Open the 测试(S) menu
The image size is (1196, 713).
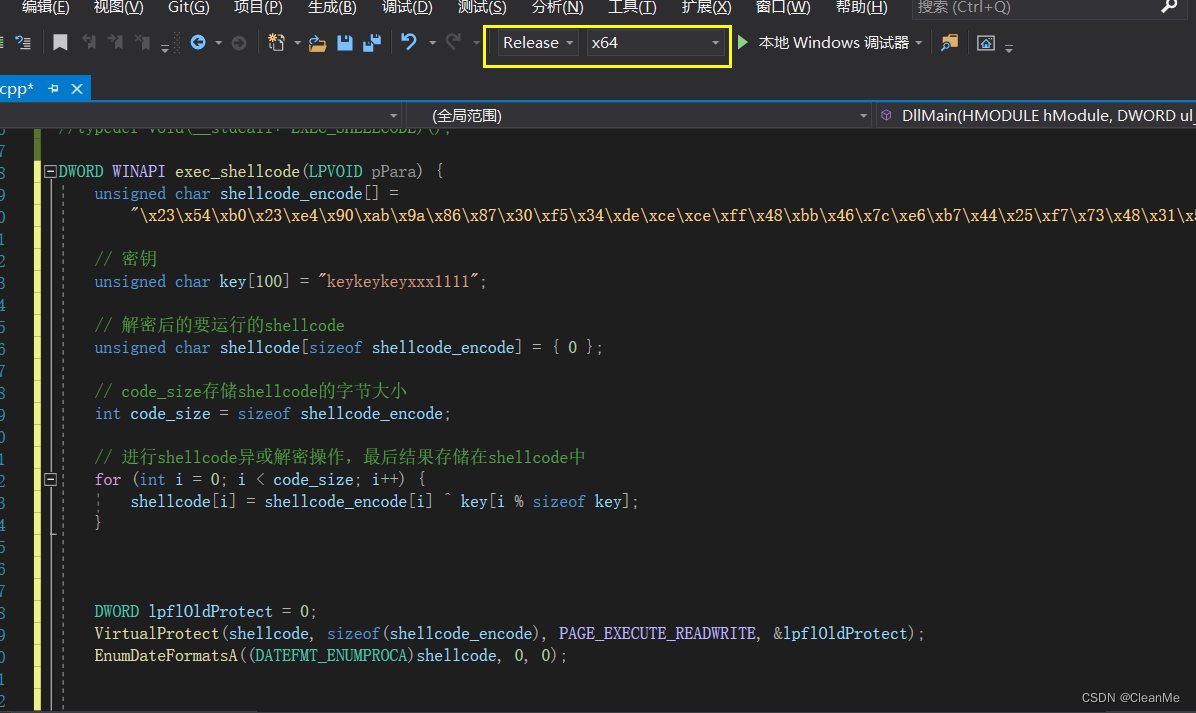[481, 8]
